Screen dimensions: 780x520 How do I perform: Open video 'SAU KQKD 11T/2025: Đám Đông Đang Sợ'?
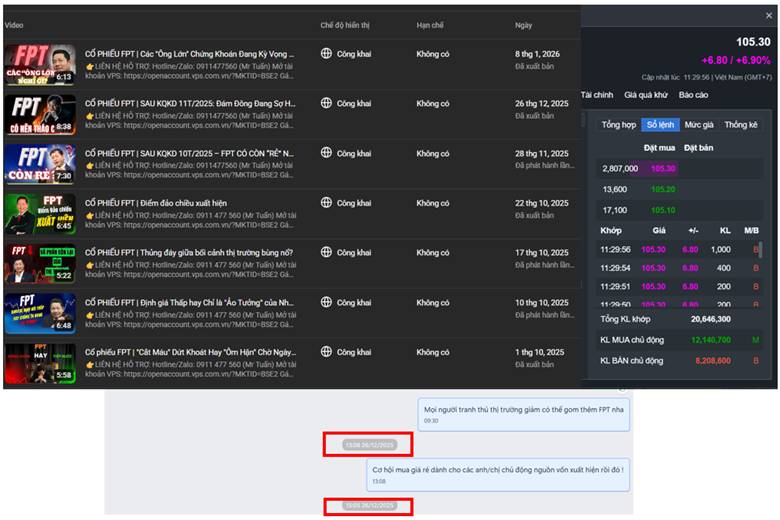point(190,104)
